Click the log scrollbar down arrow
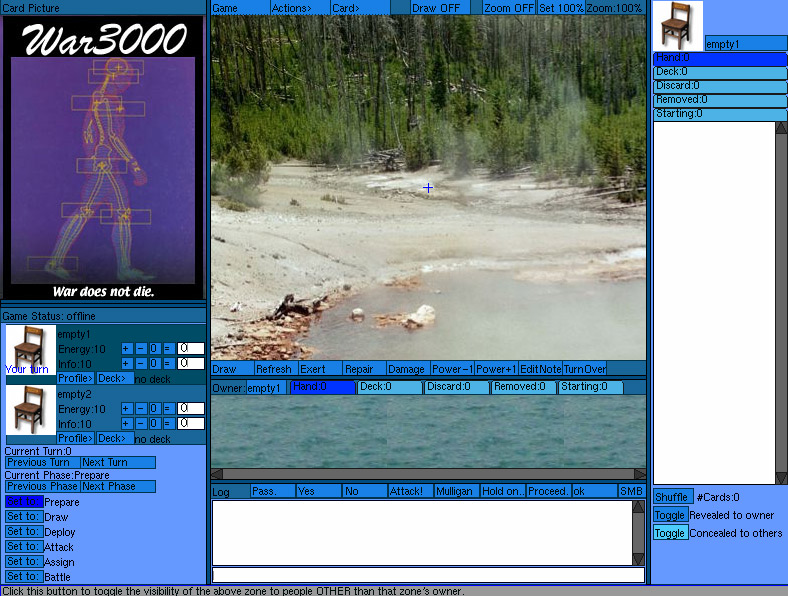Image resolution: width=788 pixels, height=596 pixels. coord(638,559)
